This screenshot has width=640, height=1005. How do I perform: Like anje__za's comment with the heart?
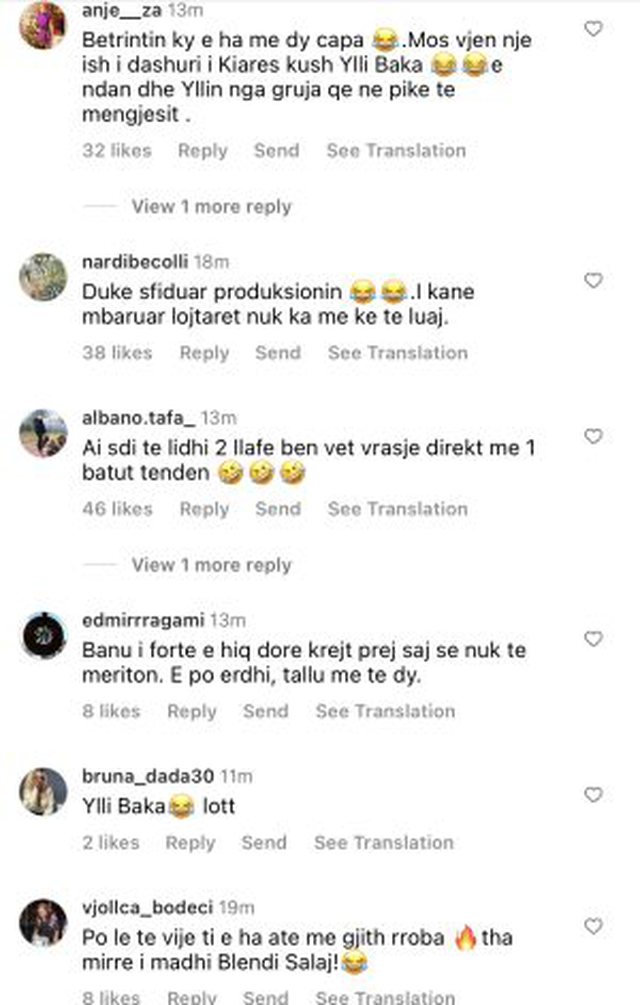coord(593,29)
